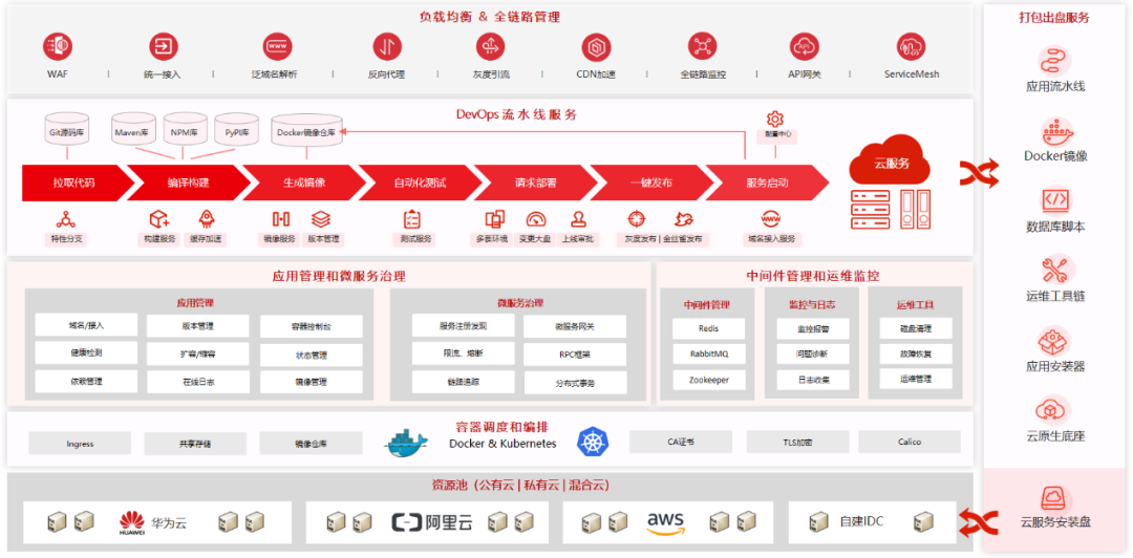Select the 灰度发布 target icon

635,218
